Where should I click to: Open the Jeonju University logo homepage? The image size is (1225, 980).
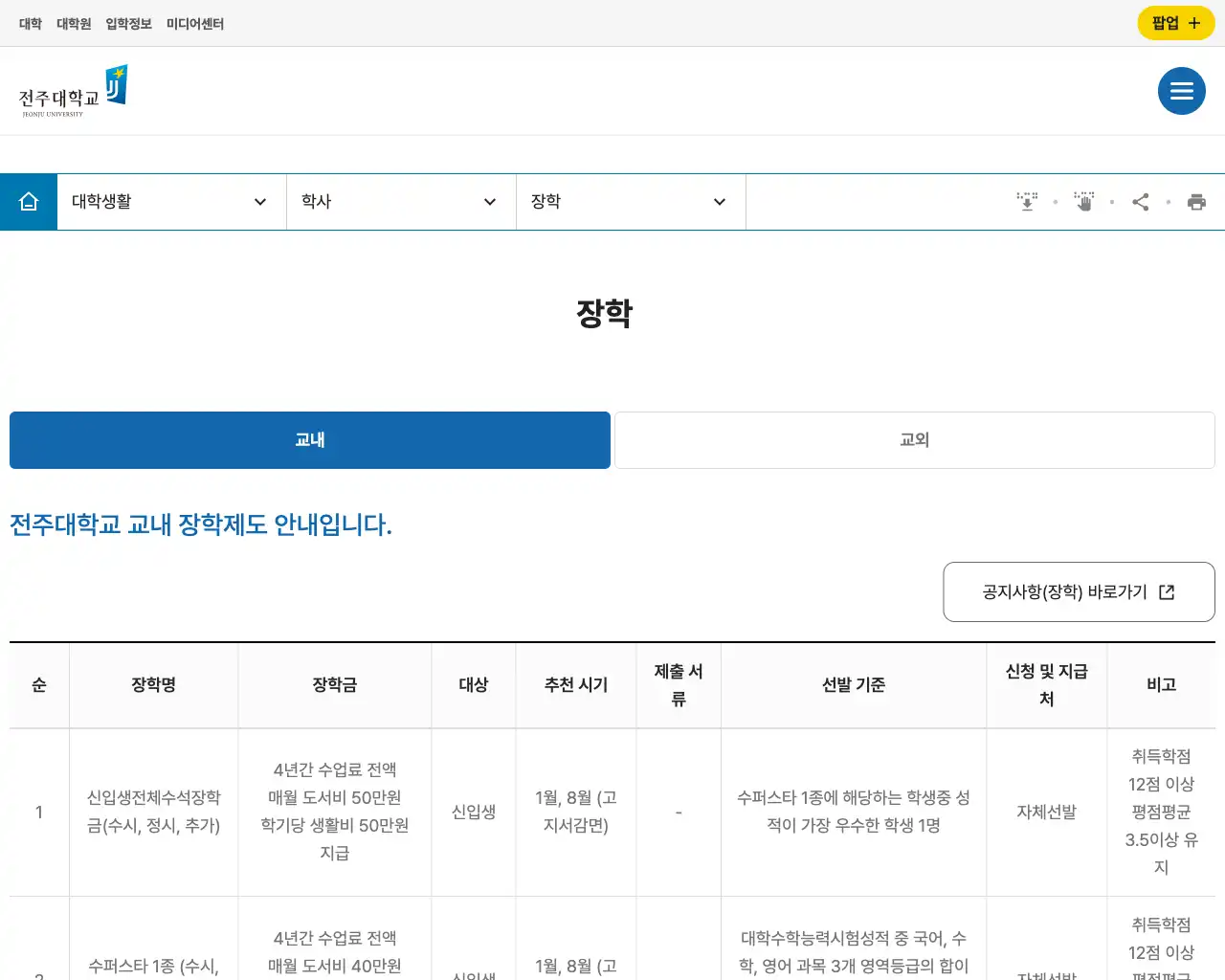[x=73, y=91]
